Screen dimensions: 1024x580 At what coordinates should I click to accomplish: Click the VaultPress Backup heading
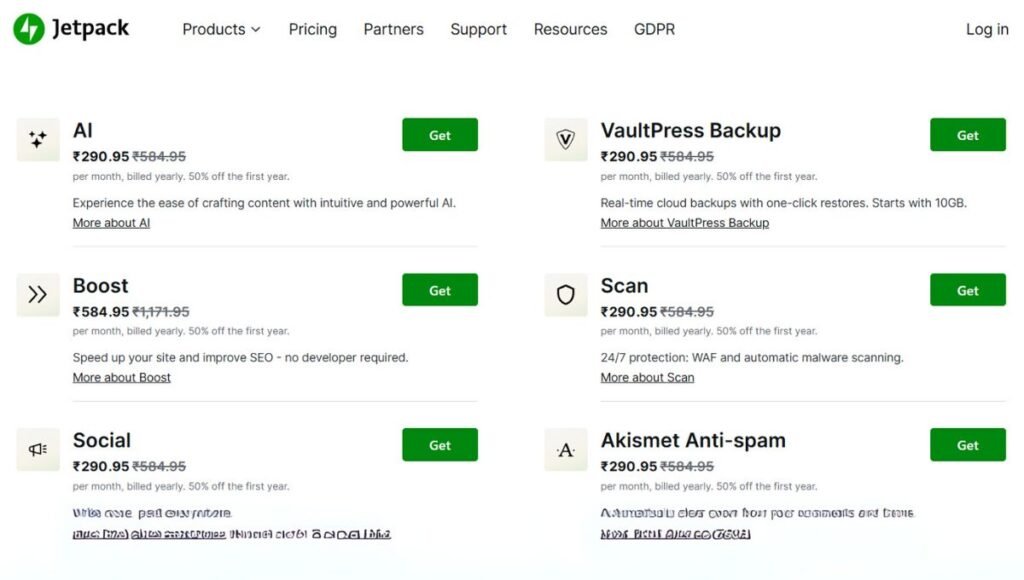(690, 131)
